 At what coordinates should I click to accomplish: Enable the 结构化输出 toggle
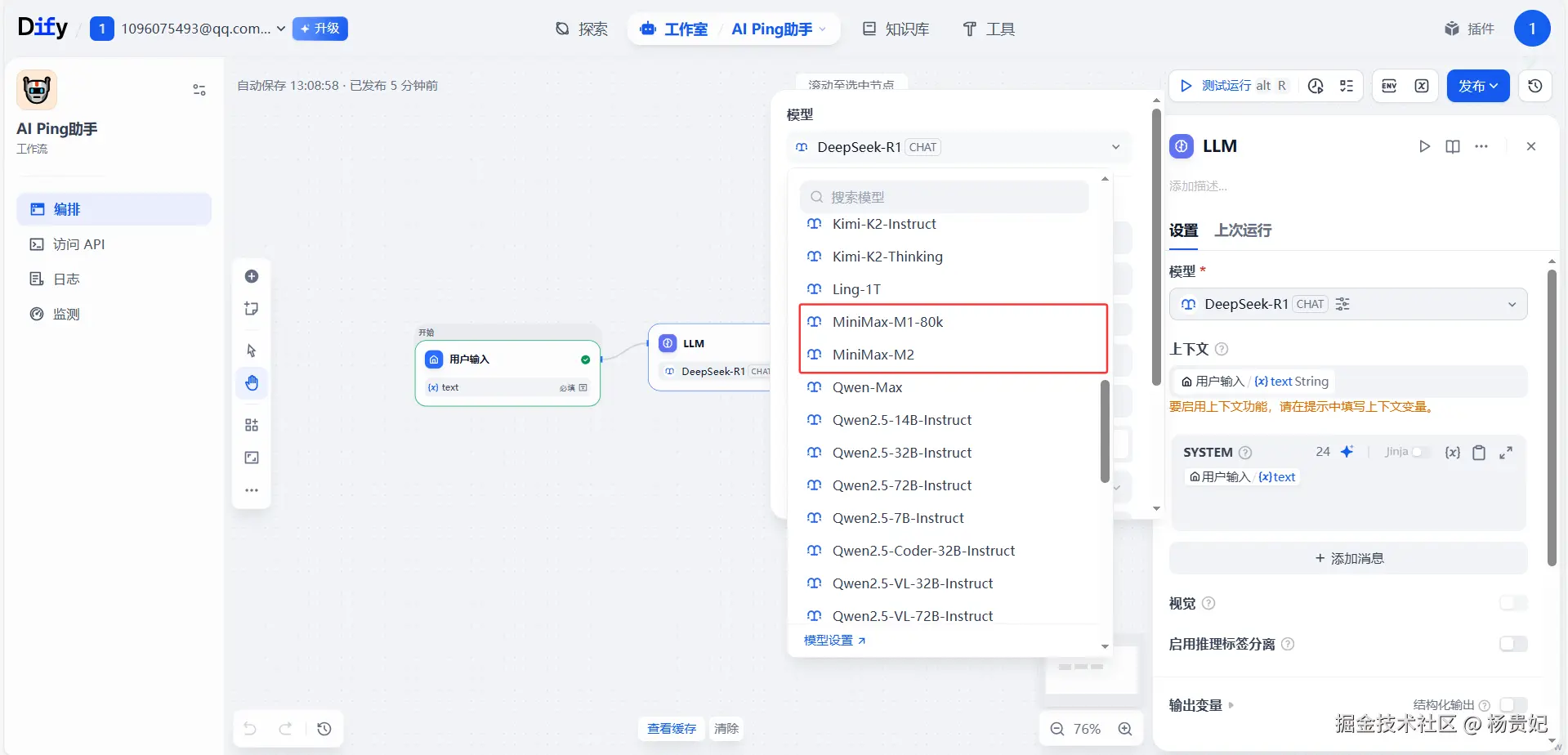click(1513, 704)
